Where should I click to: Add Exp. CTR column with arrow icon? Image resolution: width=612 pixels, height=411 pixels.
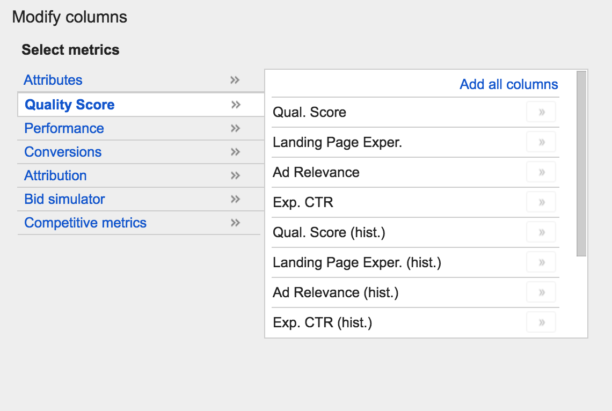coord(541,202)
